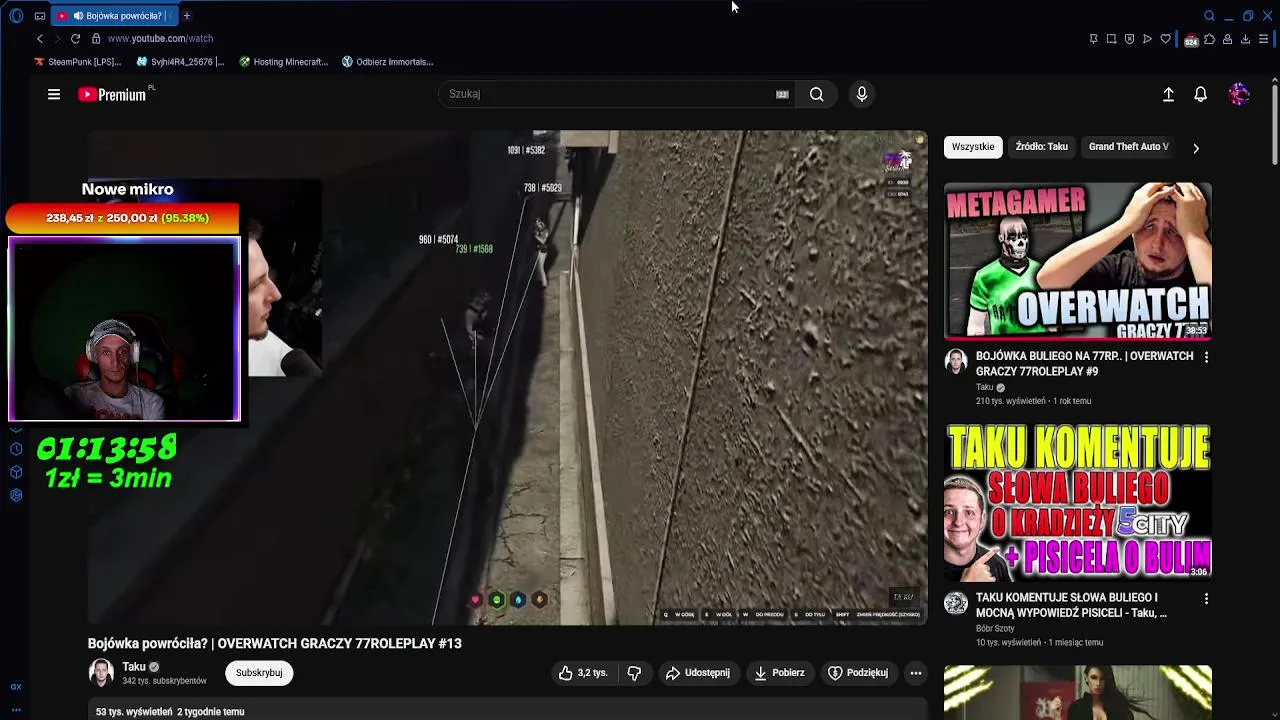The image size is (1280, 720).
Task: Select the Grand Theft Auto V chip
Action: [1128, 147]
